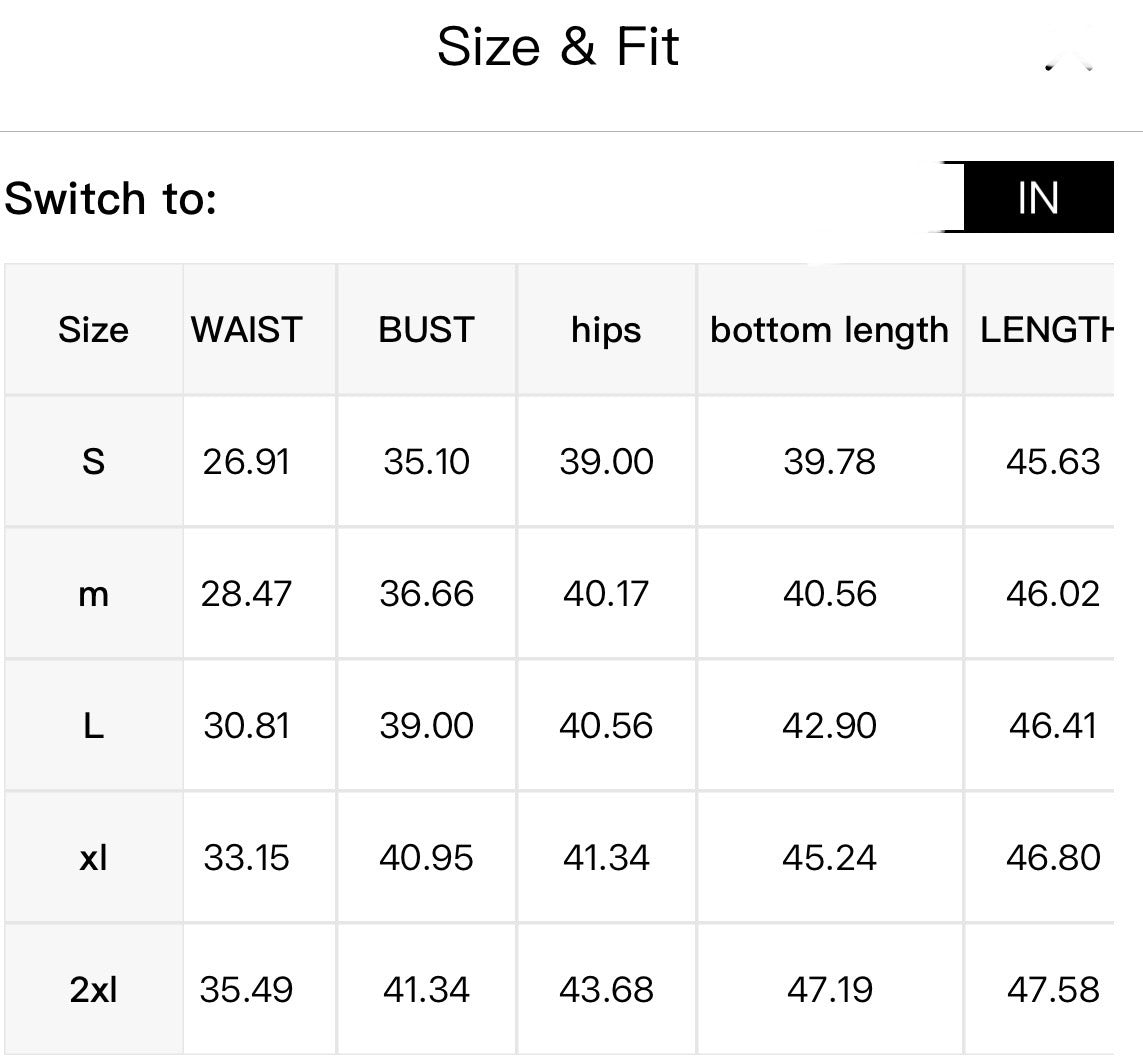Pick the L size row label
1143x1061 pixels.
point(93,726)
